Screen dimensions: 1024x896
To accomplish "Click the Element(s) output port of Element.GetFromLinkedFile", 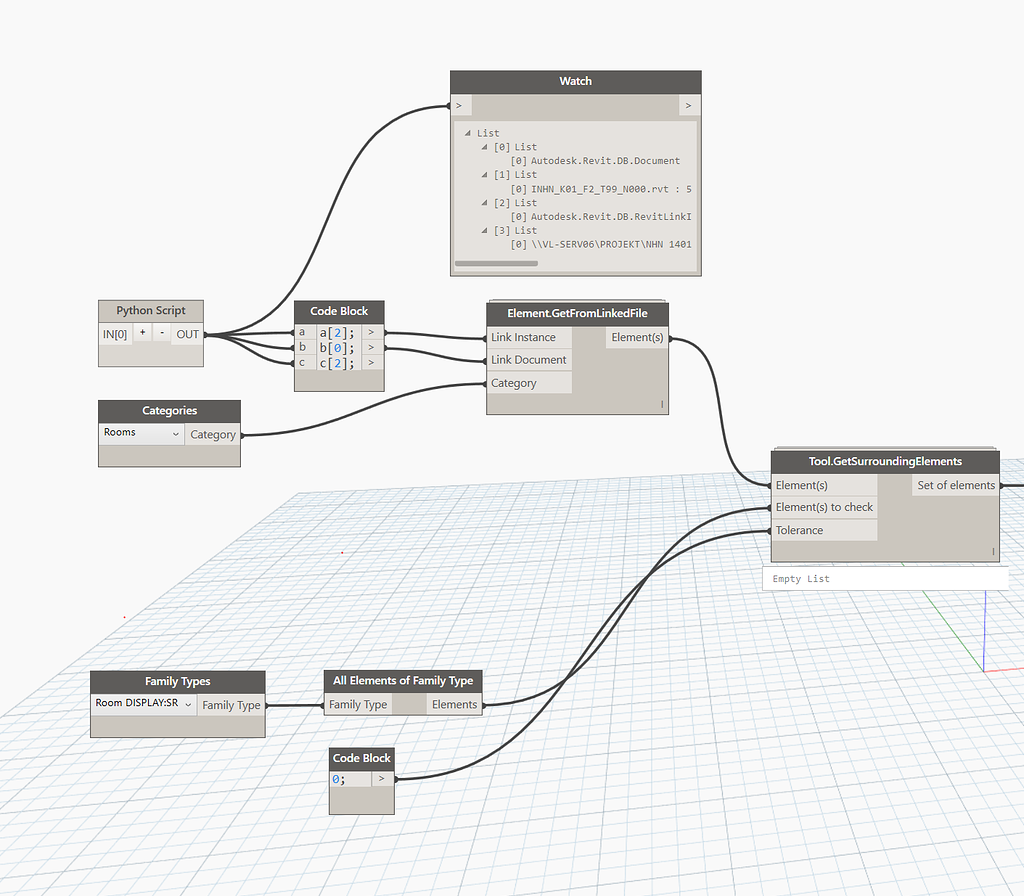I will click(x=637, y=337).
